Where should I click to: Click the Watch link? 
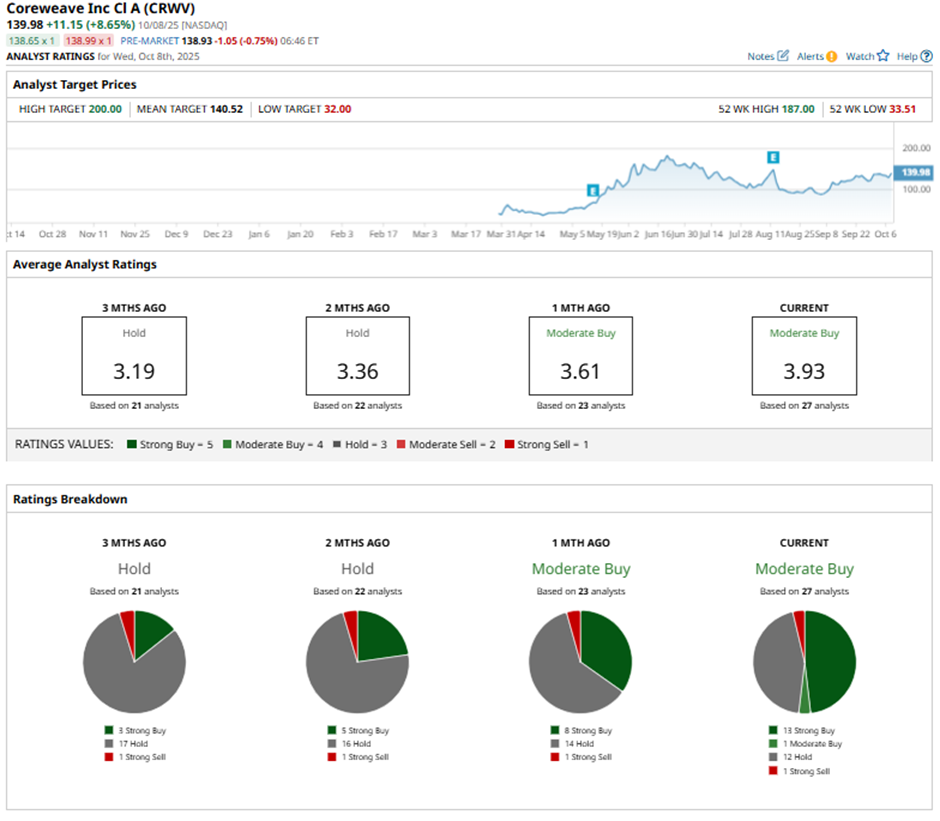coord(860,56)
